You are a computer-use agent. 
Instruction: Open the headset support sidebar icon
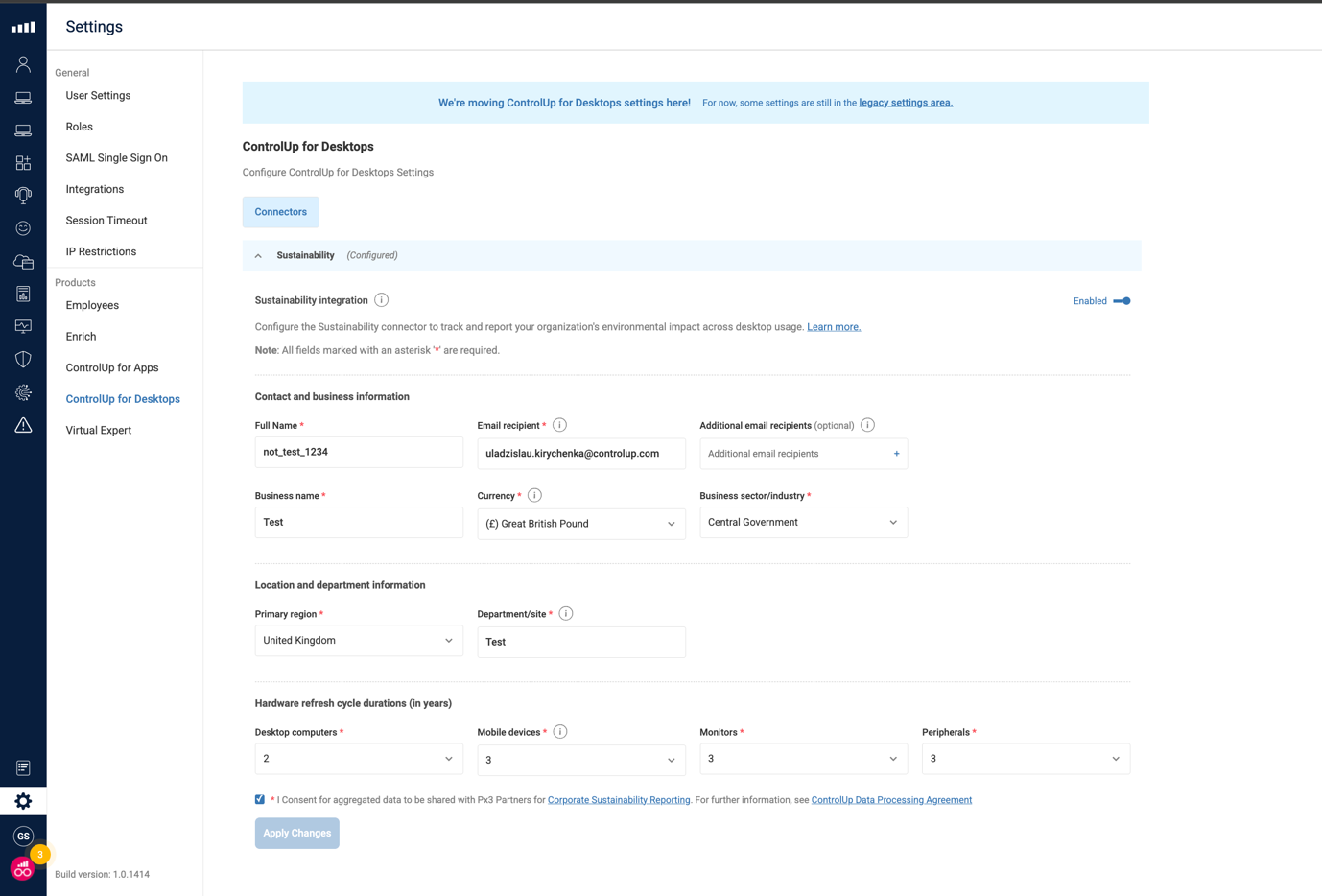23,196
